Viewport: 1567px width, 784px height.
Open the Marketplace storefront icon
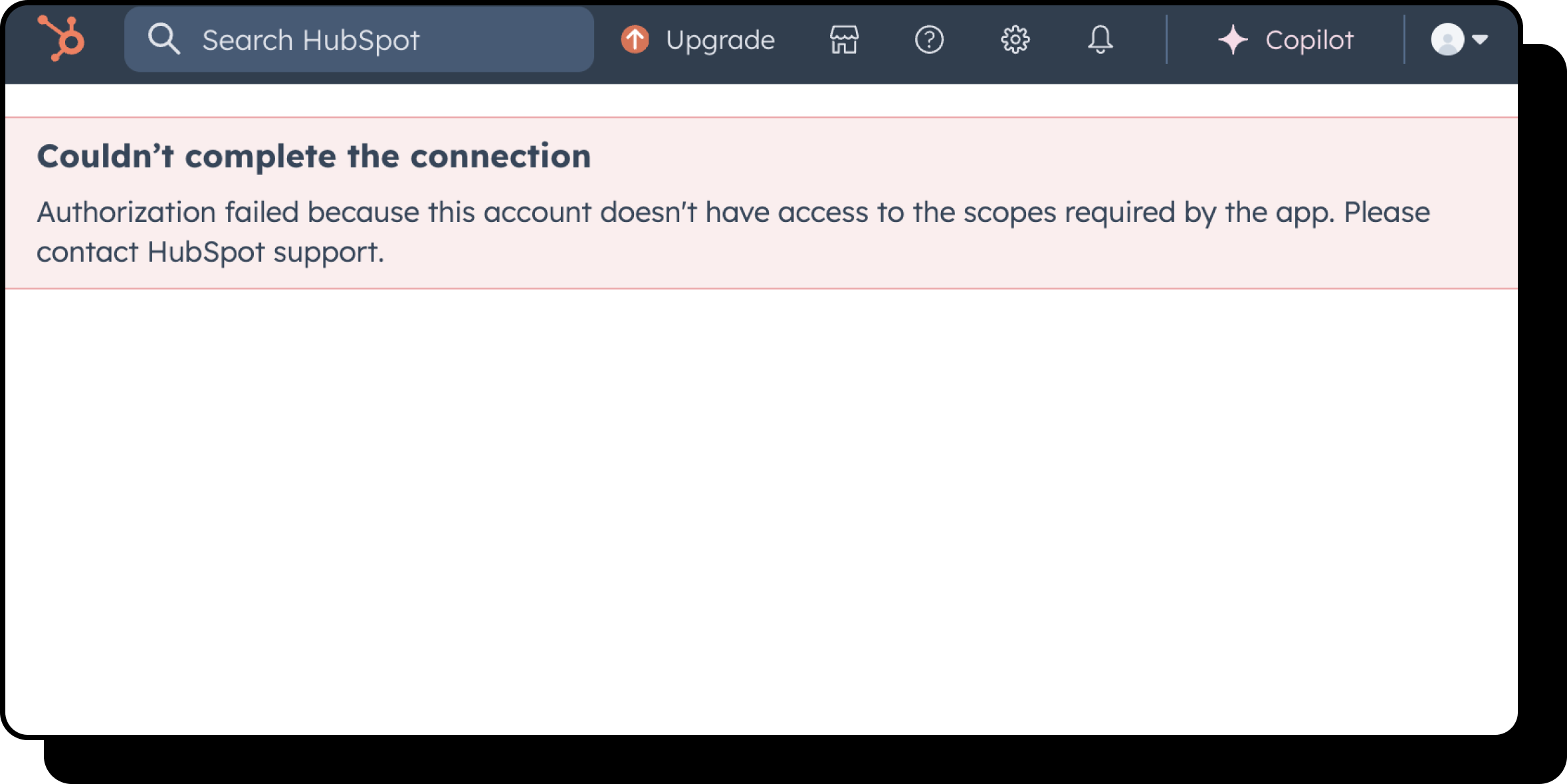844,40
